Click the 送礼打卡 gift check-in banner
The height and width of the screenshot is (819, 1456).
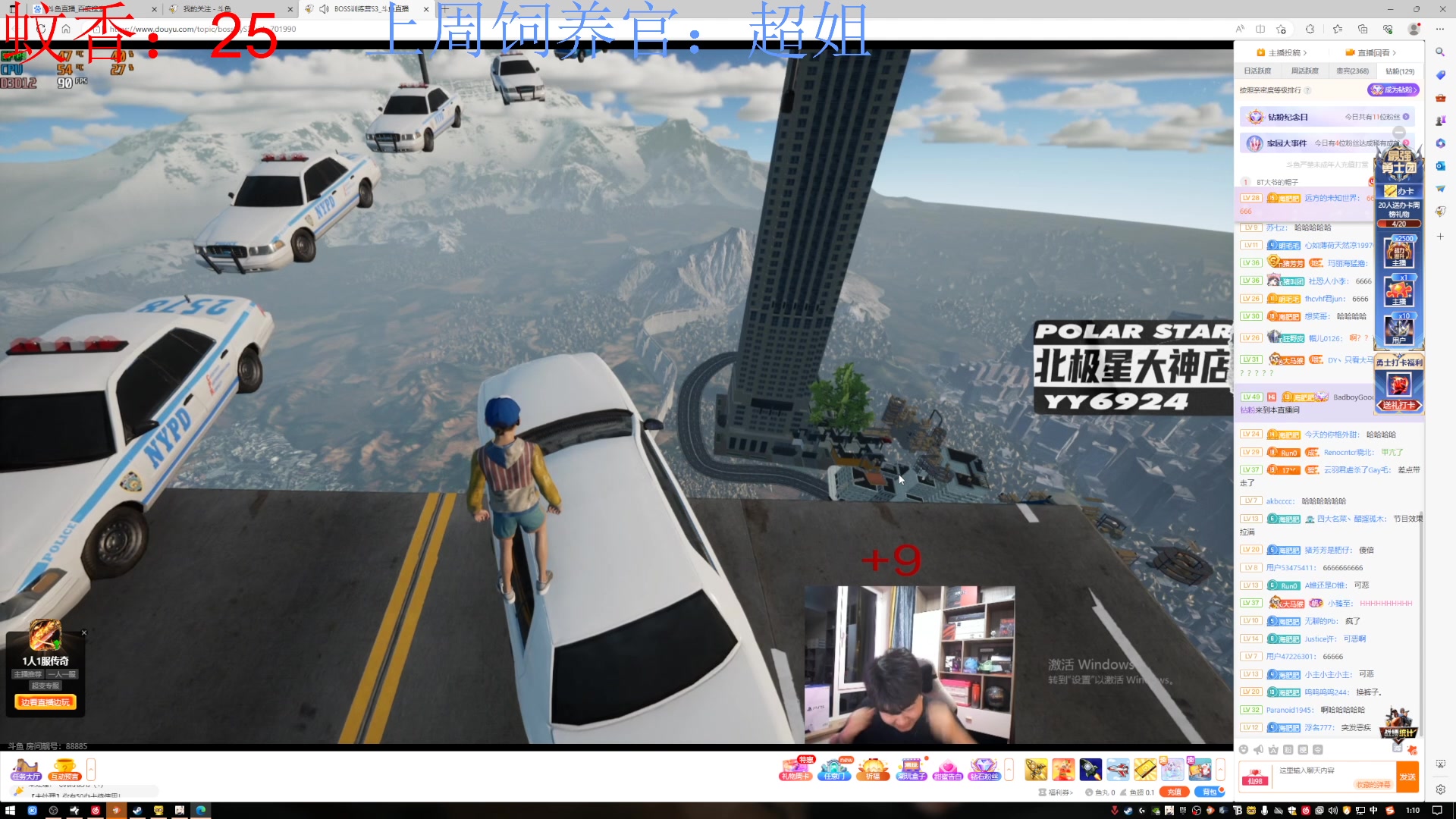tap(1399, 405)
